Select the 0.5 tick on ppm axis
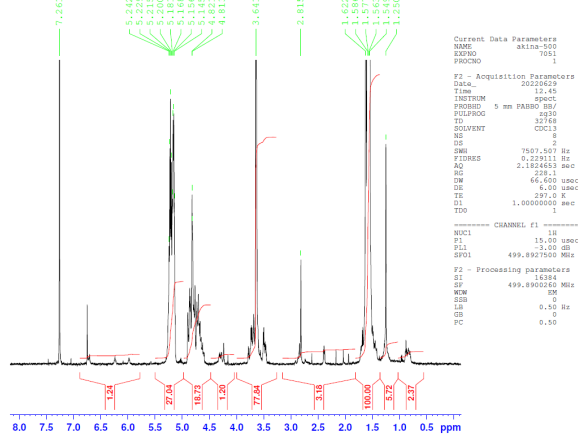Screen dimensions: 585x437 click(x=427, y=427)
